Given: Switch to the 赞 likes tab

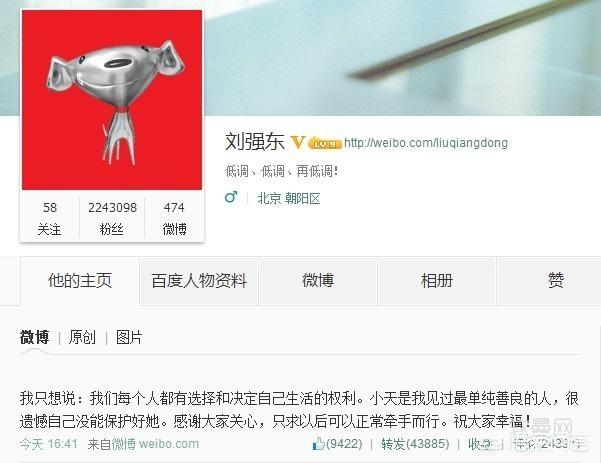Looking at the screenshot, I should (x=556, y=281).
